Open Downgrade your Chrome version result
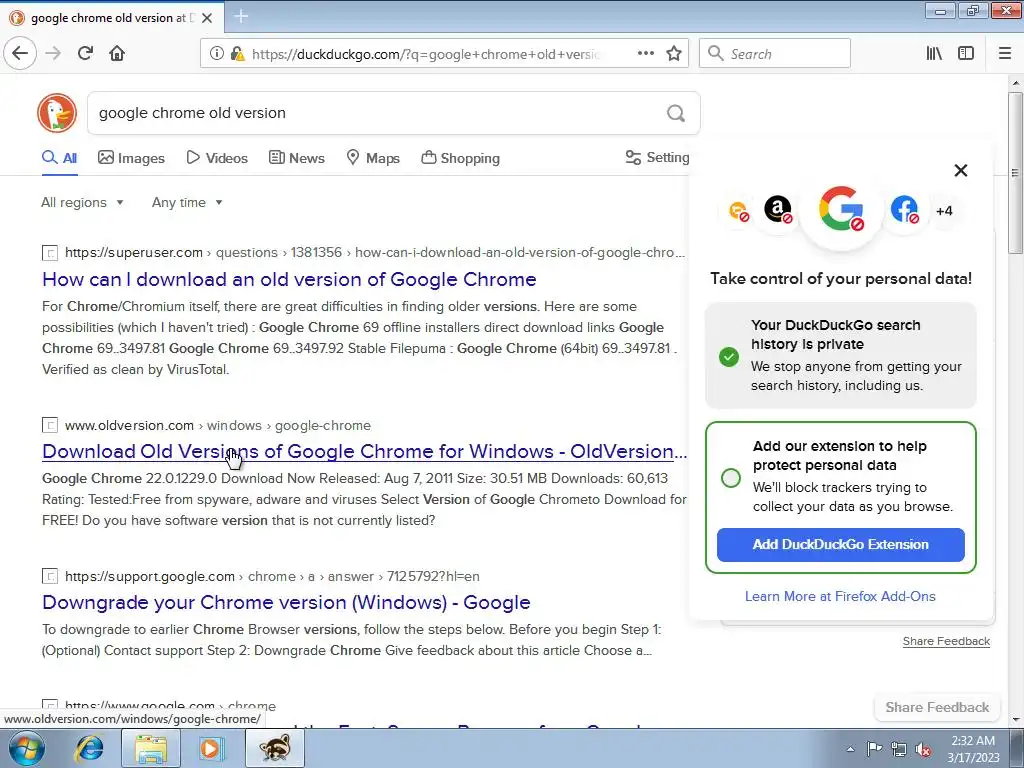The height and width of the screenshot is (768, 1024). 286,602
